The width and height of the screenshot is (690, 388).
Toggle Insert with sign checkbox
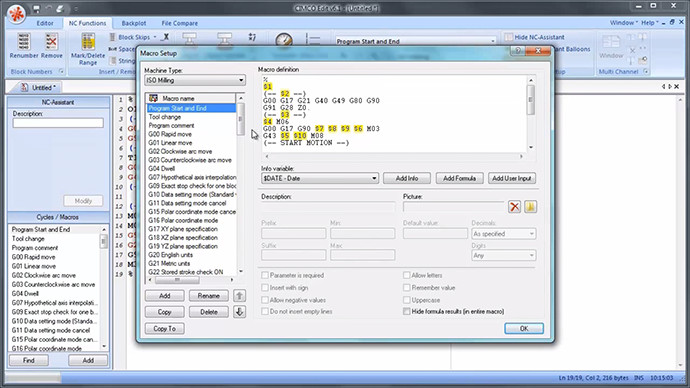(265, 287)
